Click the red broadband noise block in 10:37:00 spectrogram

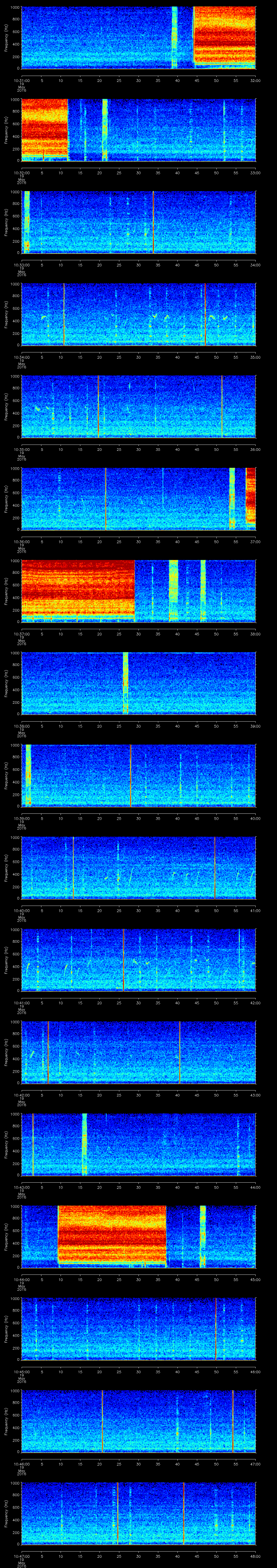point(78,588)
